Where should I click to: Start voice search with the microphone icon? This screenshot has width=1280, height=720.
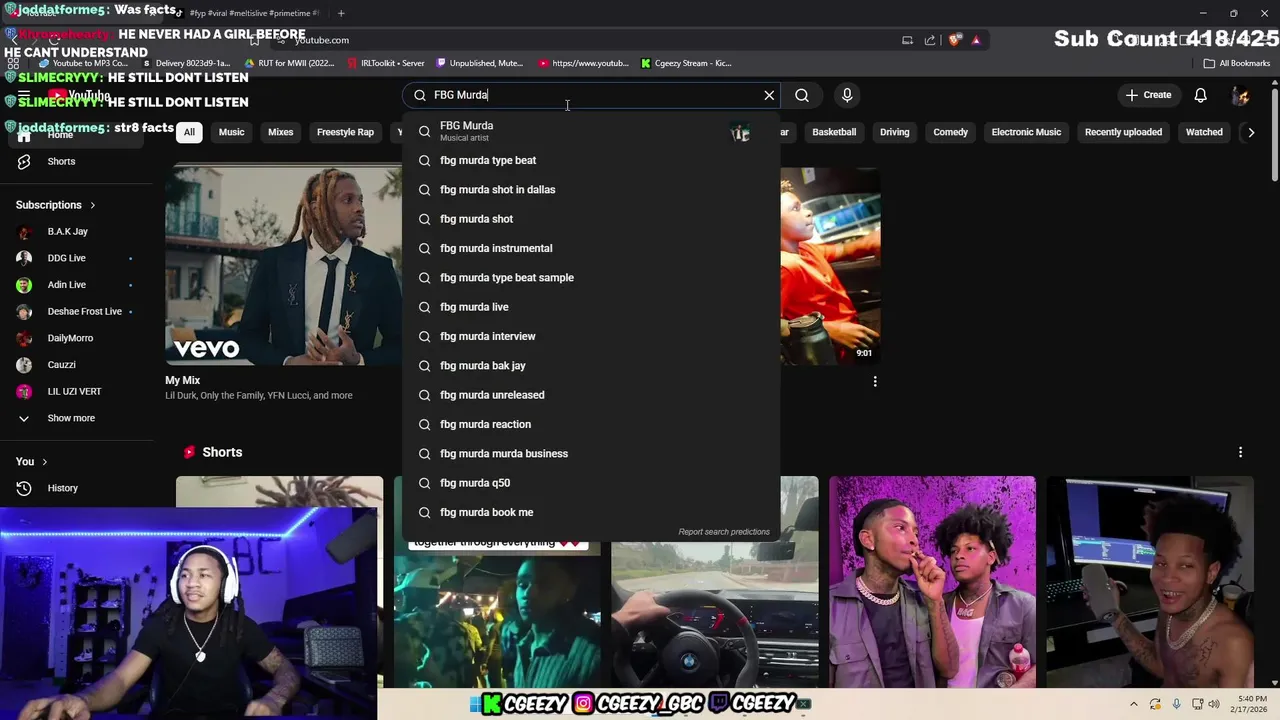(x=847, y=95)
